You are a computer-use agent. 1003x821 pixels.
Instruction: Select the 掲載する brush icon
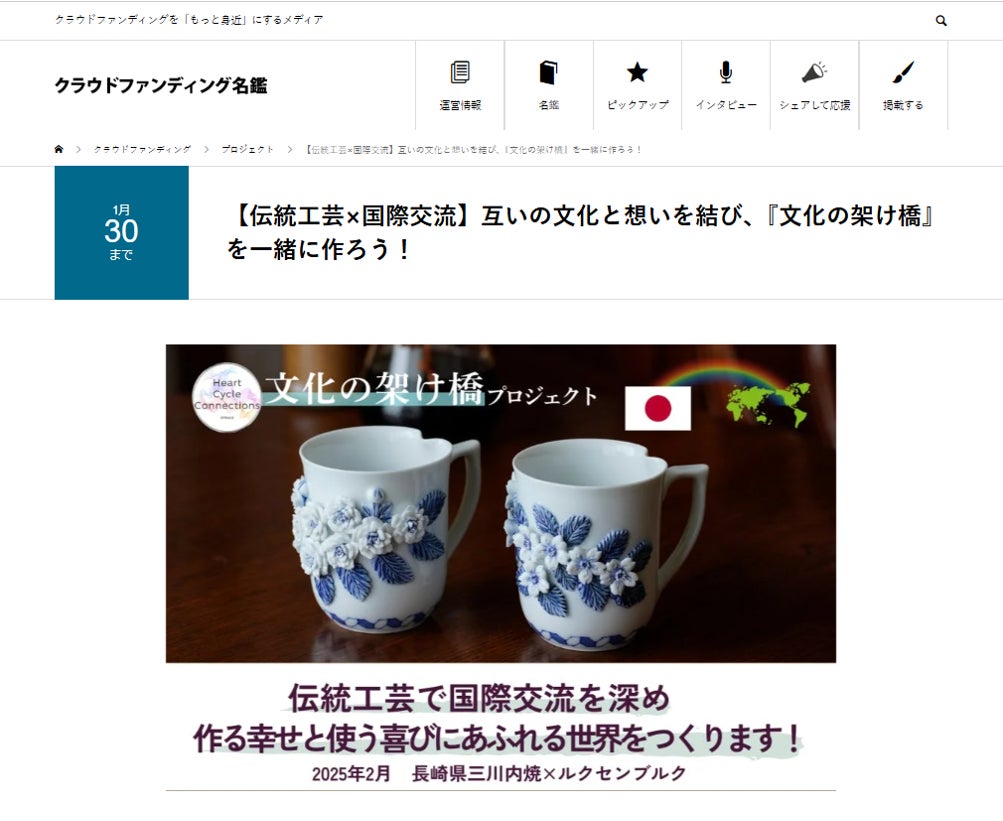pyautogui.click(x=903, y=72)
